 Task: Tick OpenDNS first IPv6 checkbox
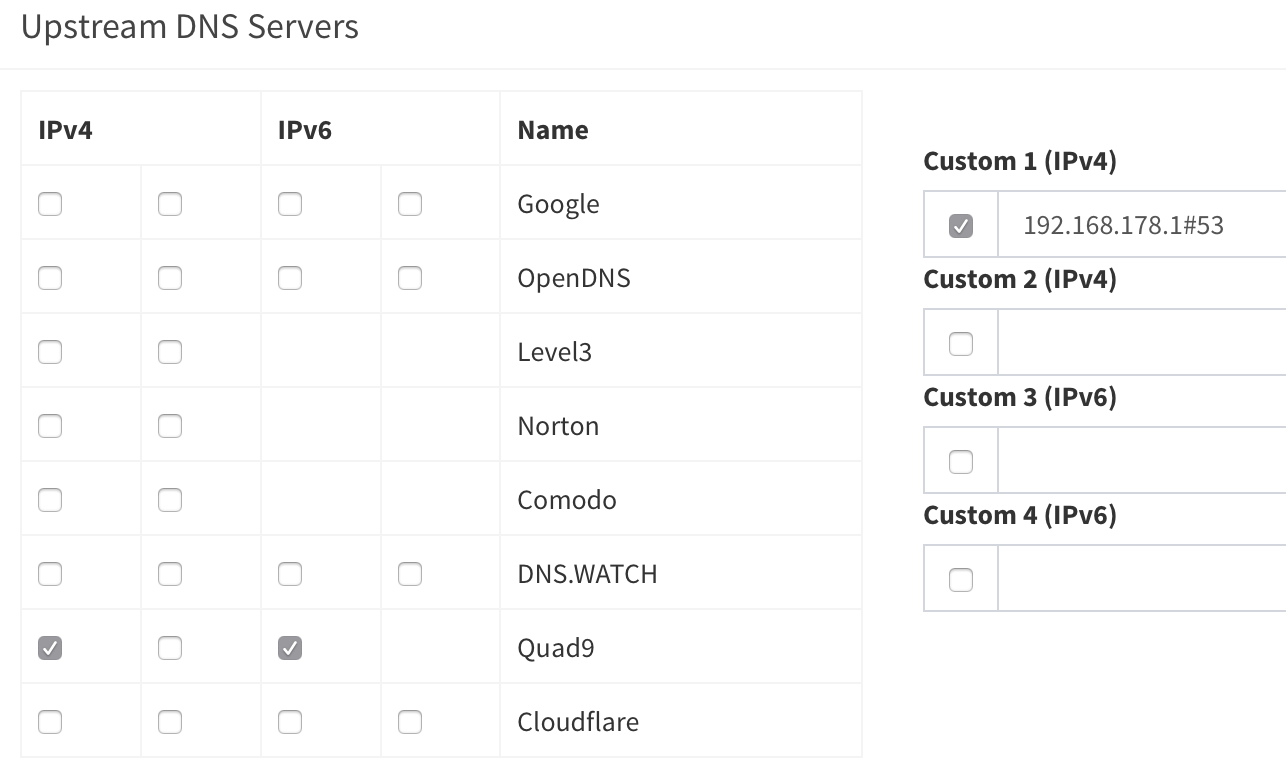pos(290,278)
